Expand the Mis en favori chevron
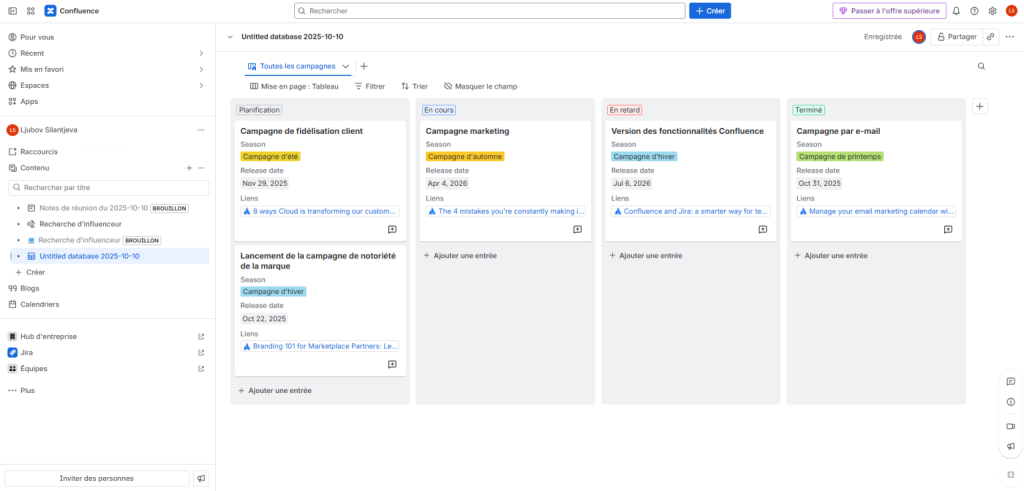The height and width of the screenshot is (491, 1024). click(201, 69)
